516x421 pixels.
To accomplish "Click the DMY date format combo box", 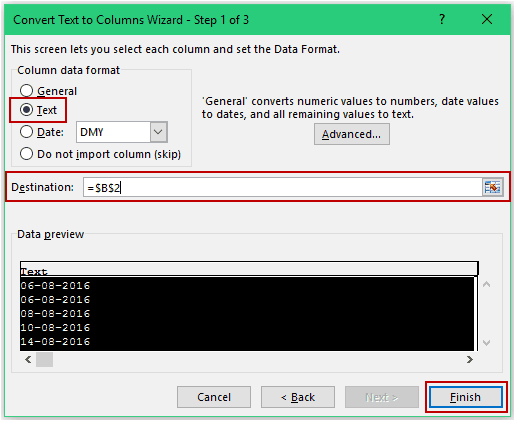I will click(x=122, y=132).
